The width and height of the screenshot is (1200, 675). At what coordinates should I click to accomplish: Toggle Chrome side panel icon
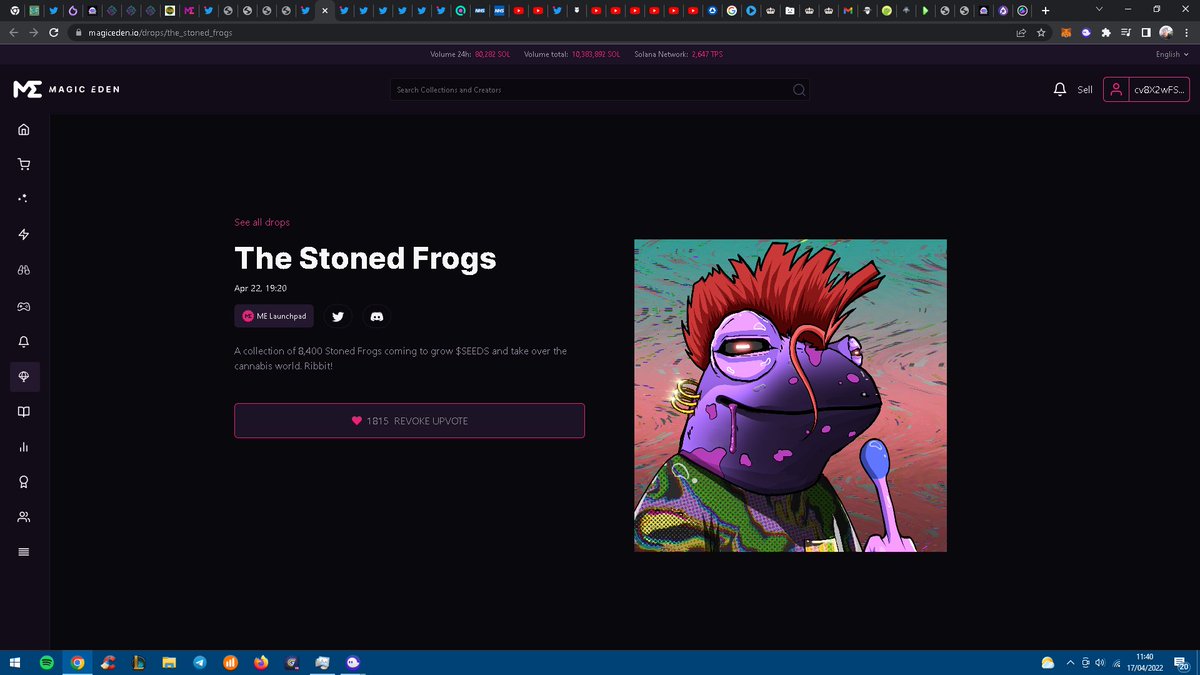pos(1146,32)
